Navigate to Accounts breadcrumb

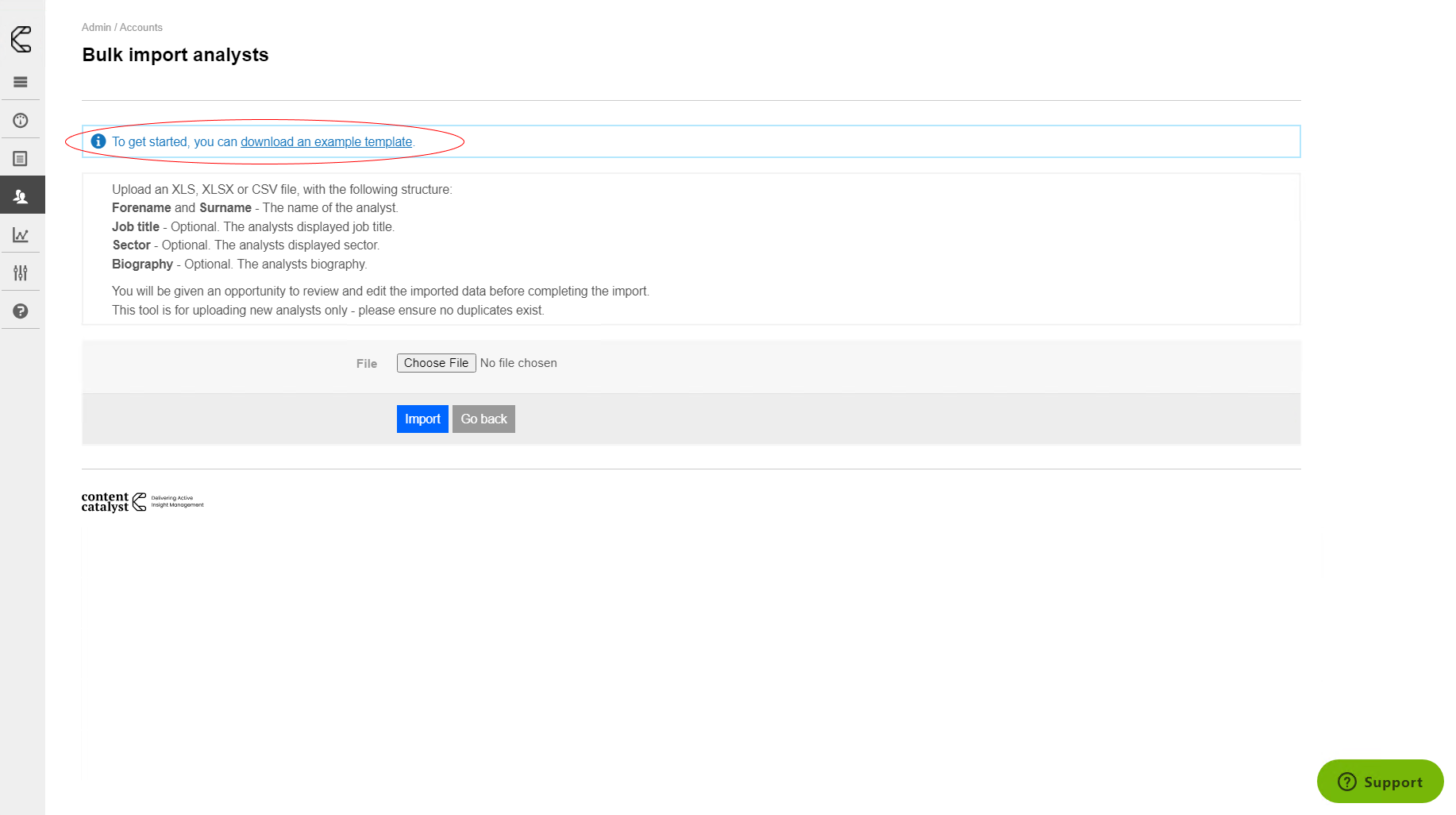pyautogui.click(x=141, y=28)
